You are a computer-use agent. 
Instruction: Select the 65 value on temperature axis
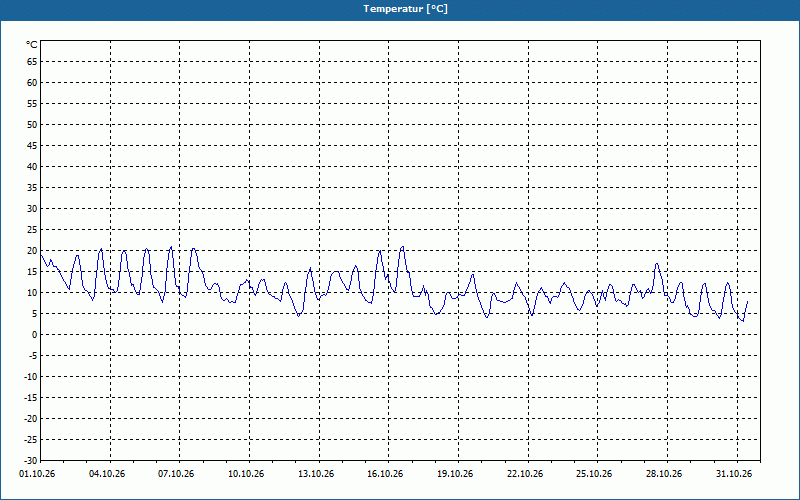click(x=32, y=62)
